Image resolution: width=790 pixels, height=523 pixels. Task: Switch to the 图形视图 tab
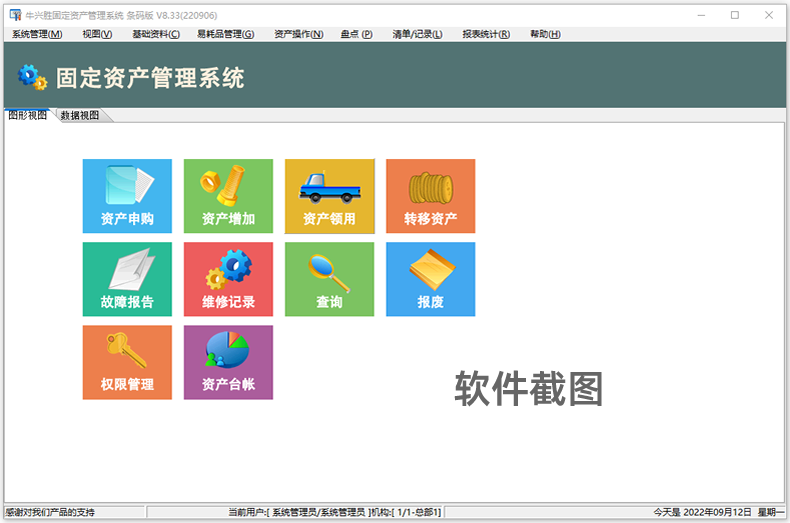tap(28, 115)
